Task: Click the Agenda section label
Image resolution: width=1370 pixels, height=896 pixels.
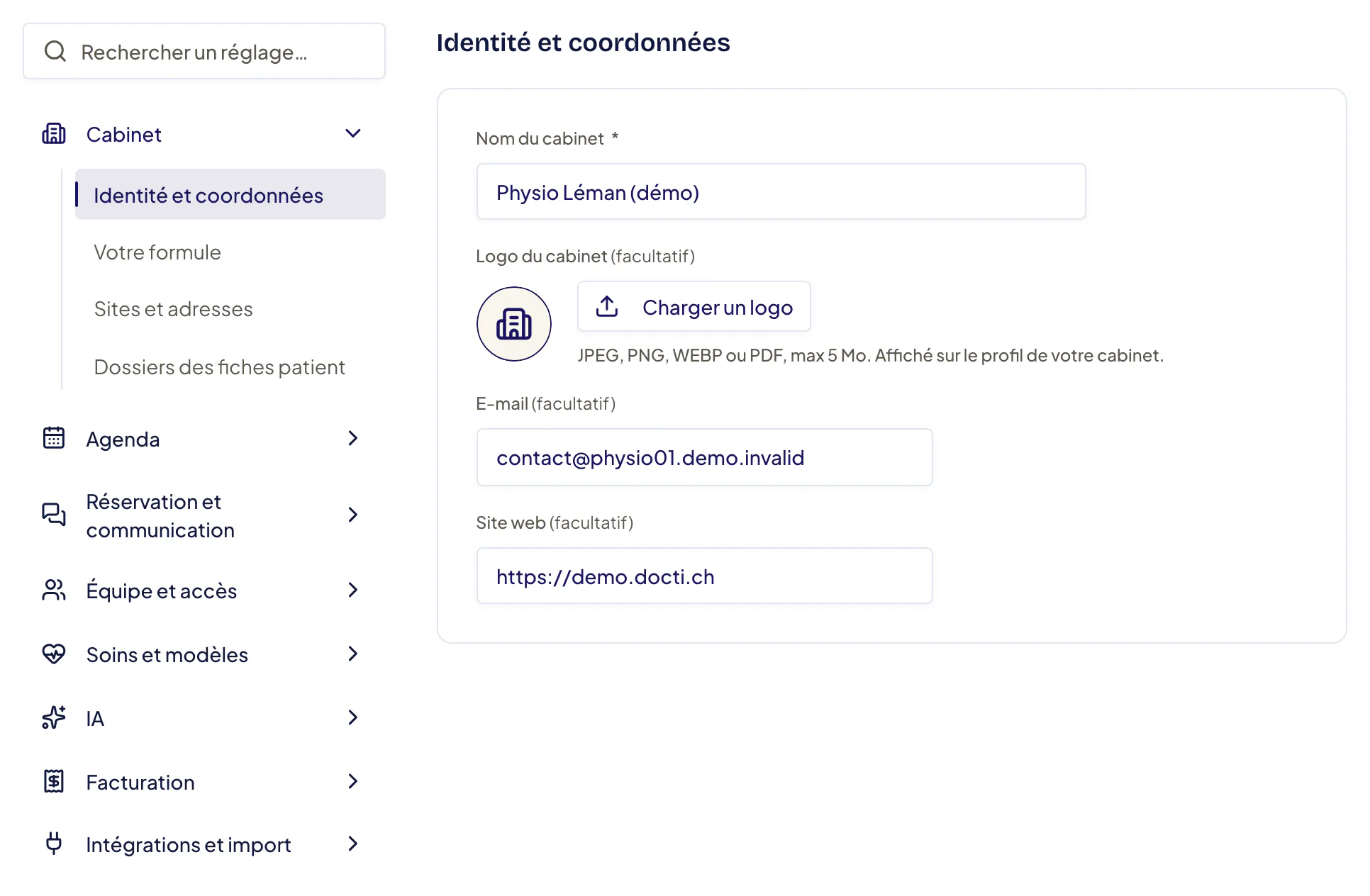Action: point(123,439)
